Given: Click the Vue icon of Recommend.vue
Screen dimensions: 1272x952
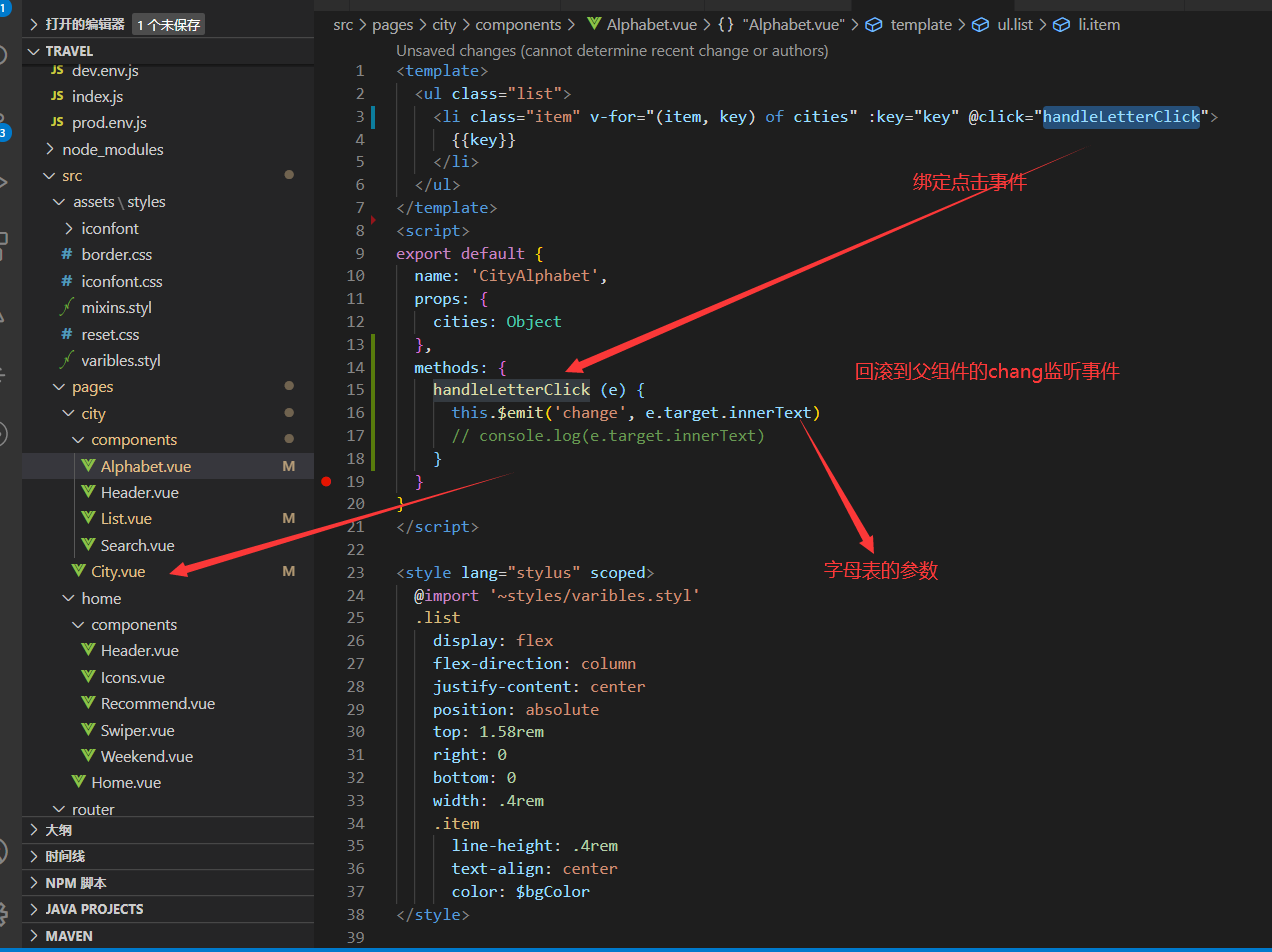Looking at the screenshot, I should (x=89, y=704).
